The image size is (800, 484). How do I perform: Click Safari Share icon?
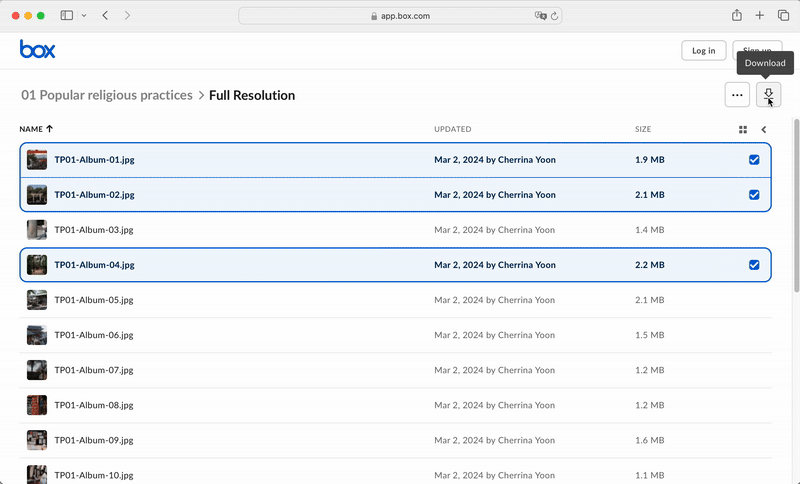coord(736,15)
